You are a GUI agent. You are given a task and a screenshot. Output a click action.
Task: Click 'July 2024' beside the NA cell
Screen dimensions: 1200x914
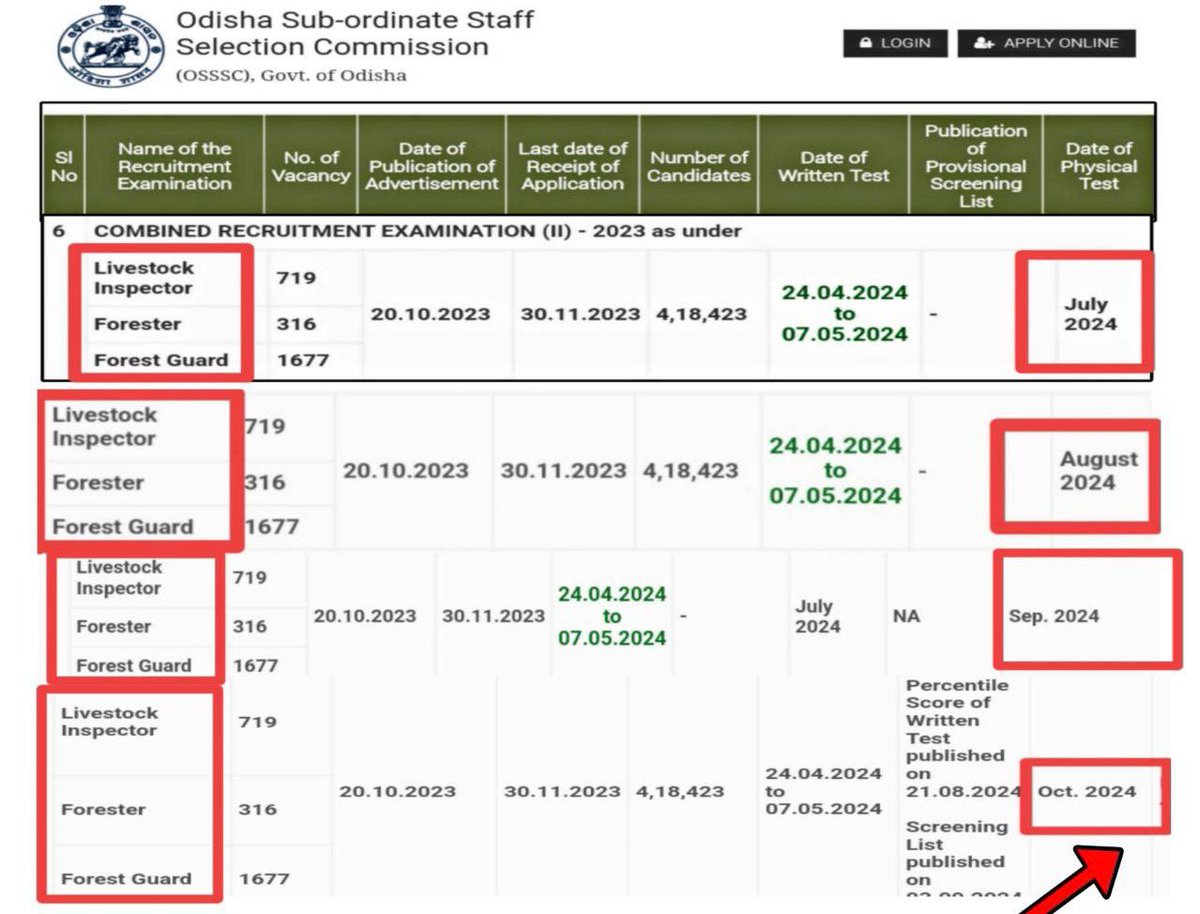click(817, 617)
